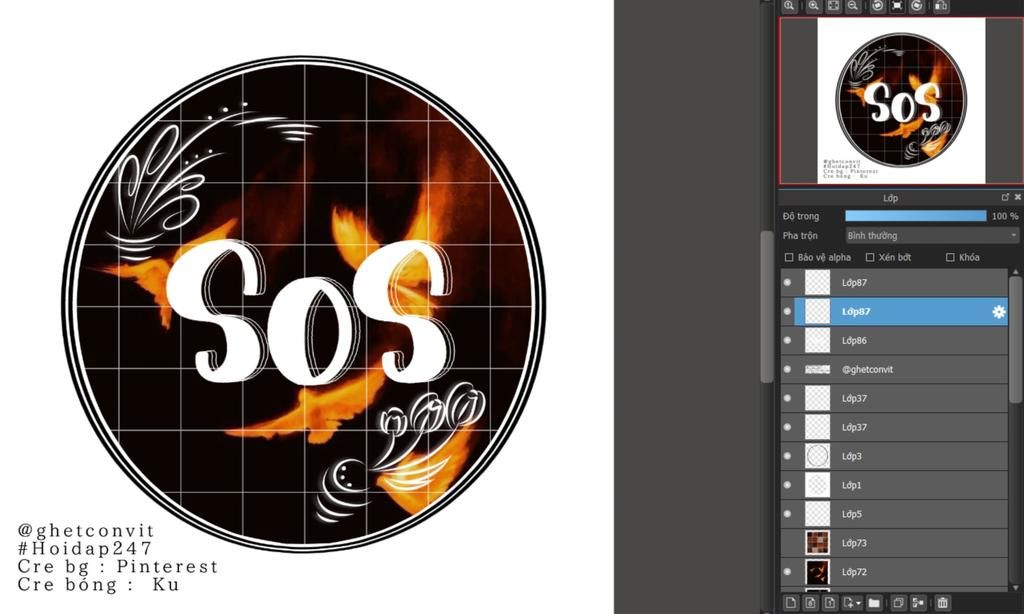Image resolution: width=1024 pixels, height=614 pixels.
Task: Hide the Lớp86 layer
Action: [x=788, y=340]
